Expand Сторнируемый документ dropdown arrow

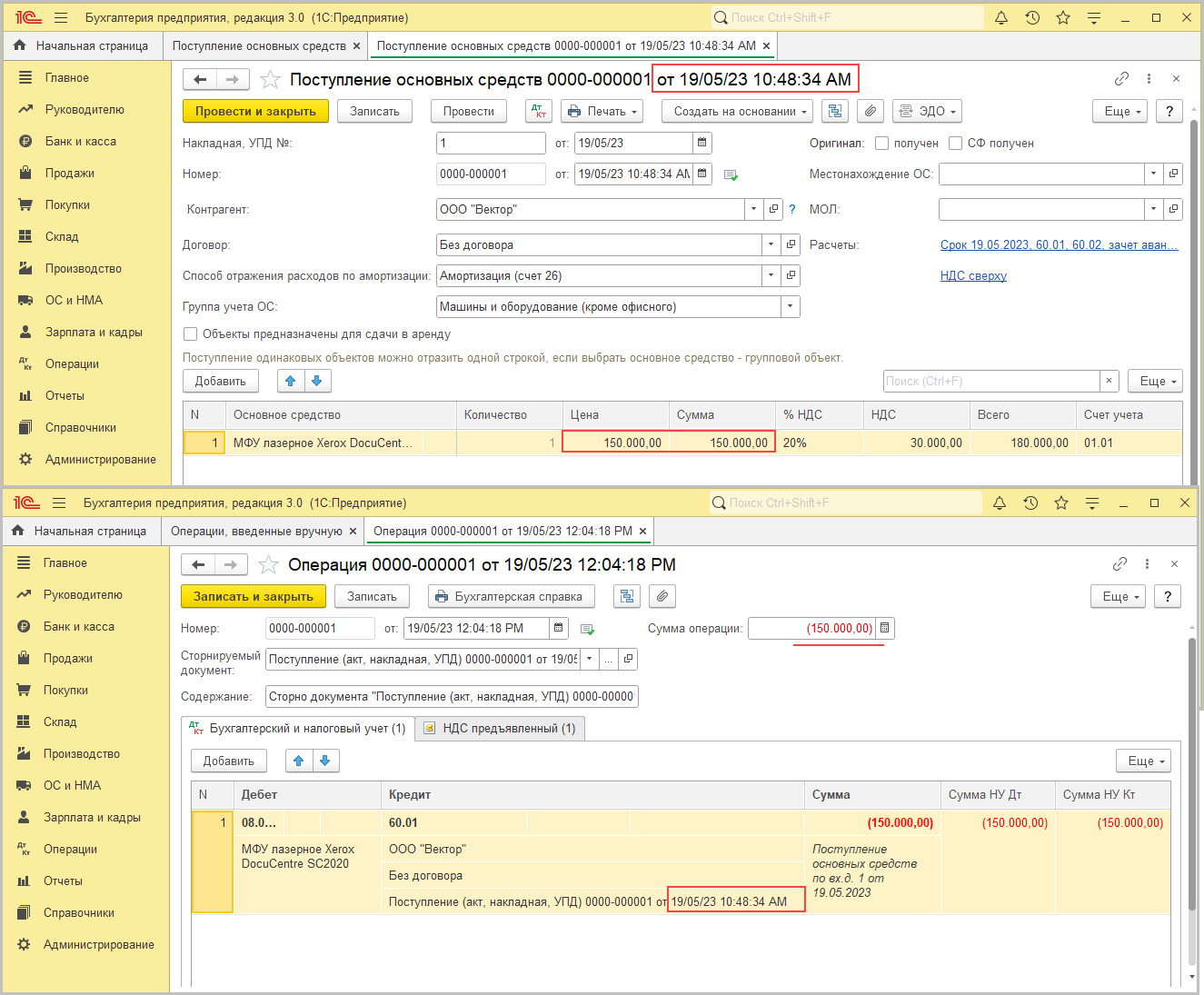pos(590,659)
